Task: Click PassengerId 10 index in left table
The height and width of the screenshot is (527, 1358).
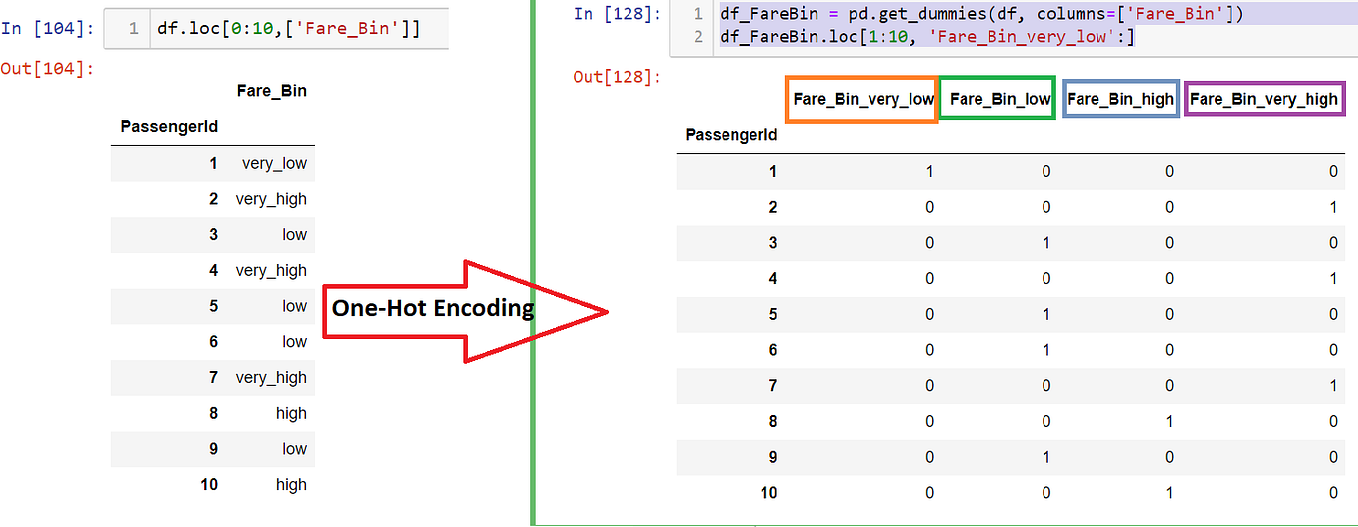Action: 209,485
